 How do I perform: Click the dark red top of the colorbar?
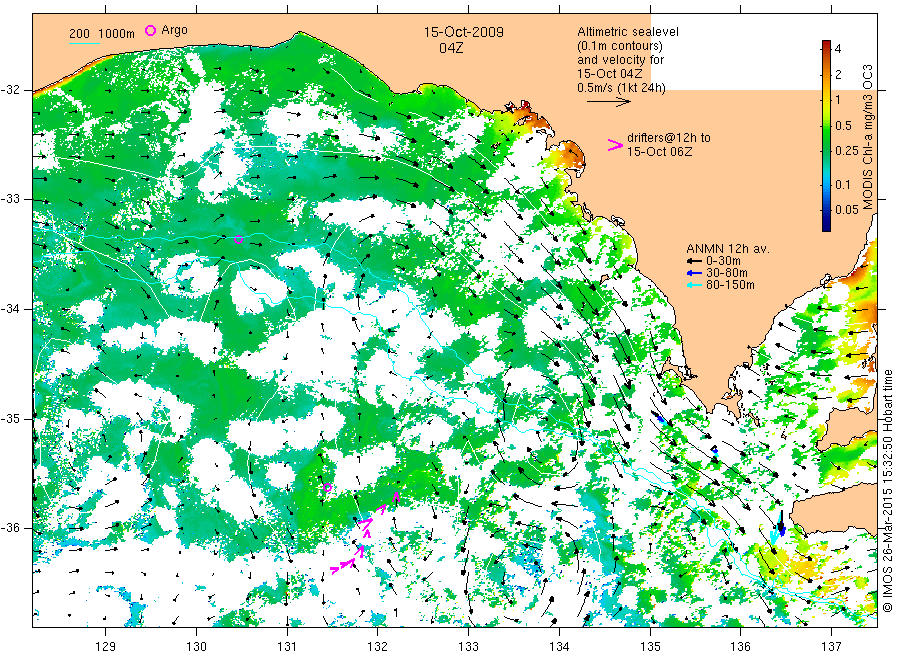[826, 45]
